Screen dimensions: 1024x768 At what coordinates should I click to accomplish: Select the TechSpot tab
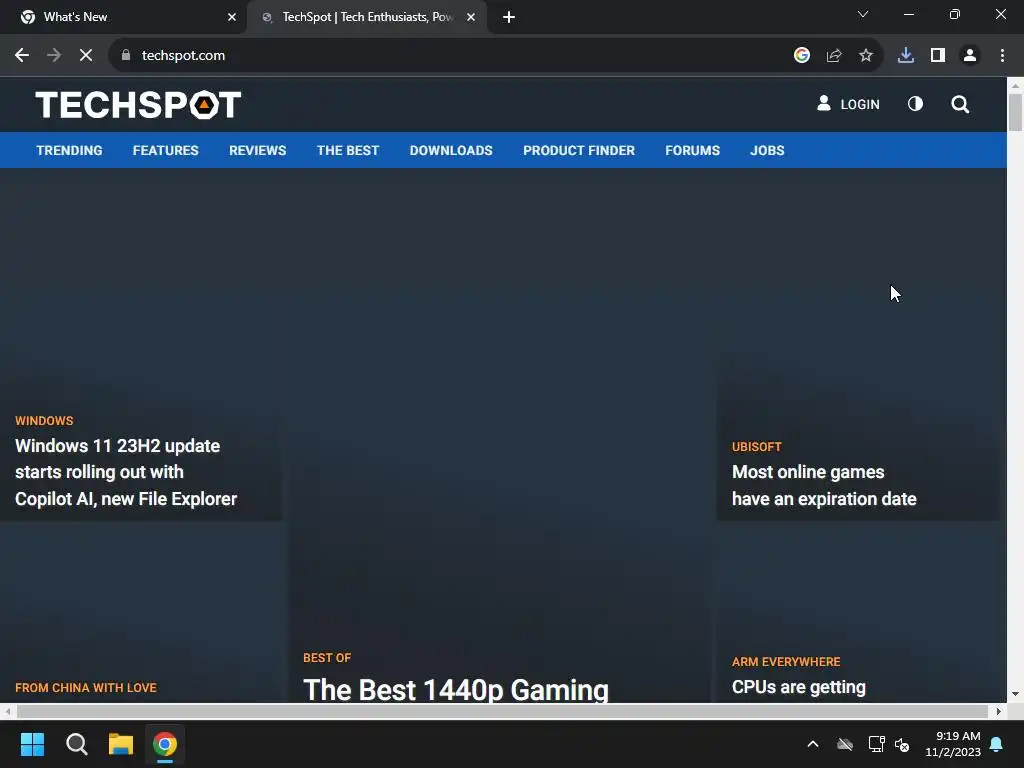(x=366, y=17)
